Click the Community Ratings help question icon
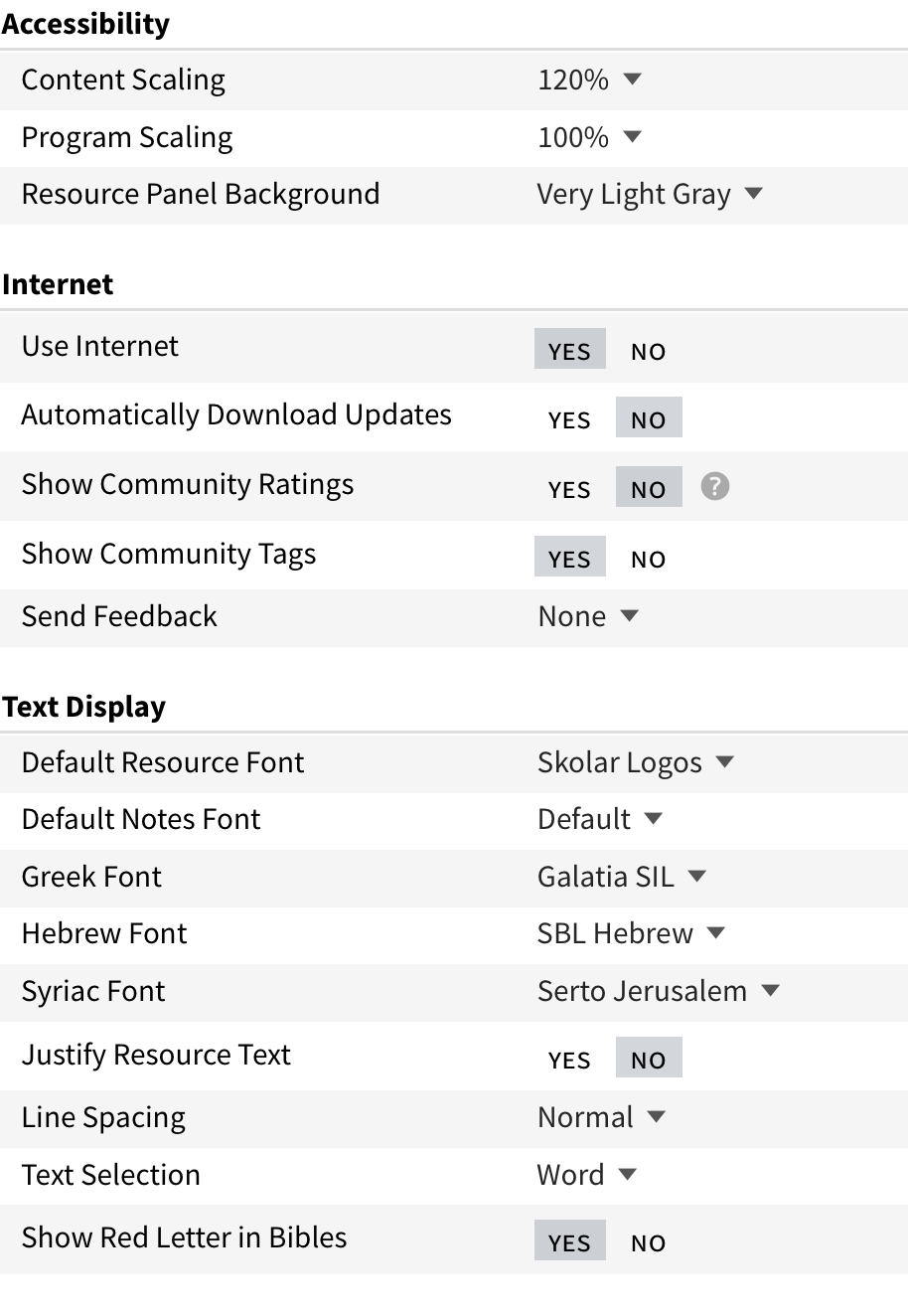Screen dimensions: 908x1316 click(x=714, y=486)
